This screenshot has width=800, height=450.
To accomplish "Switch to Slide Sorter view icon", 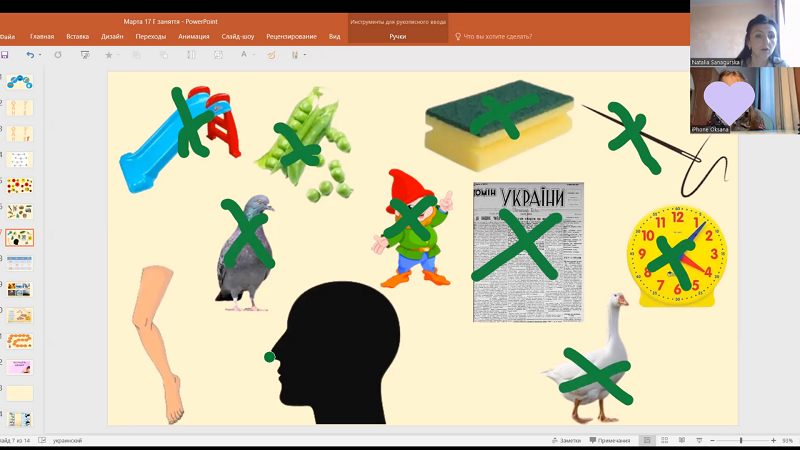I will click(x=664, y=440).
